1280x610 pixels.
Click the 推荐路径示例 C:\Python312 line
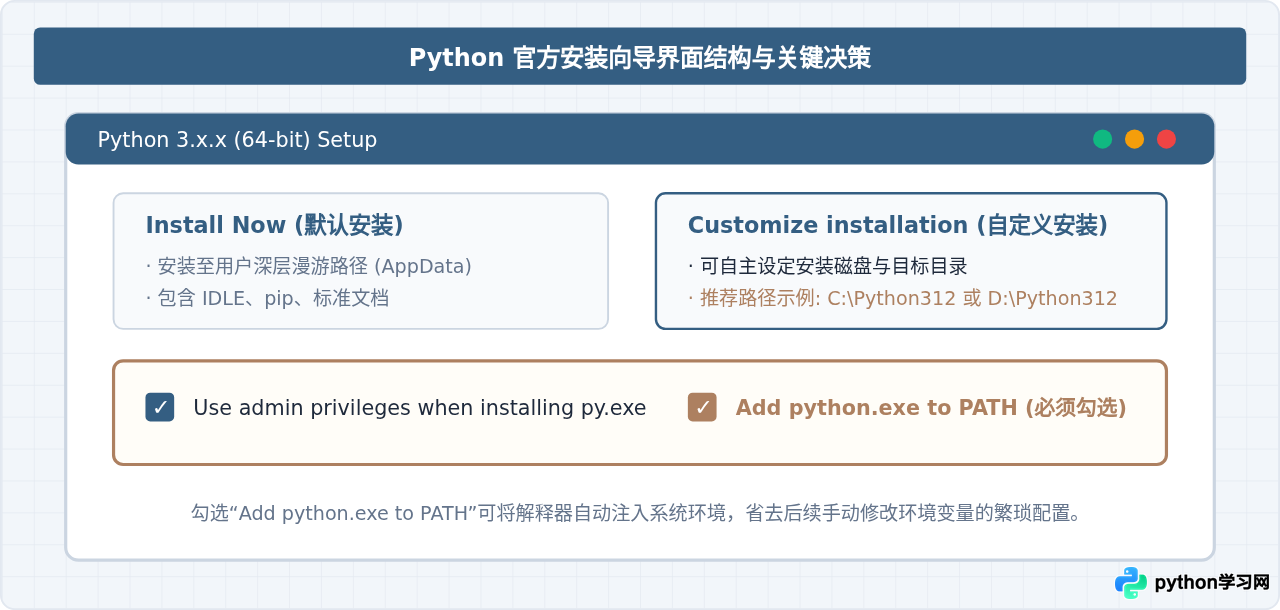tap(902, 298)
